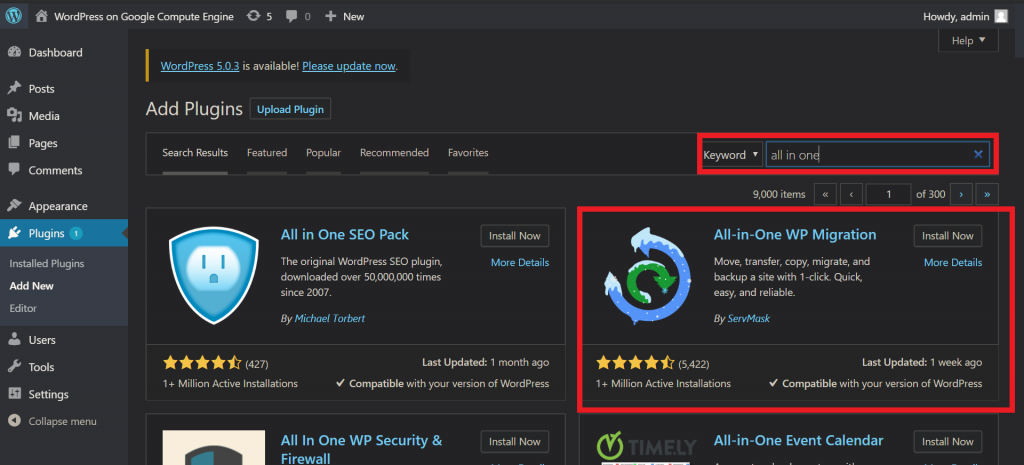Viewport: 1024px width, 465px height.
Task: Jump to last results page
Action: tap(987, 194)
